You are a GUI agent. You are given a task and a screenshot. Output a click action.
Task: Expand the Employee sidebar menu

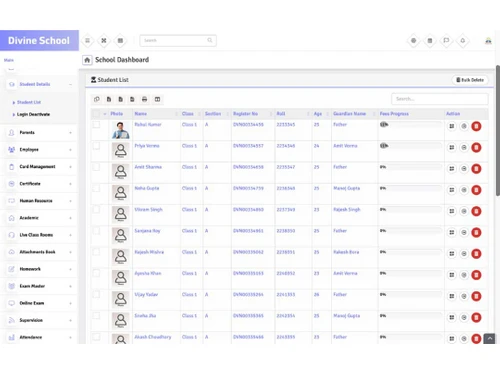[39, 150]
